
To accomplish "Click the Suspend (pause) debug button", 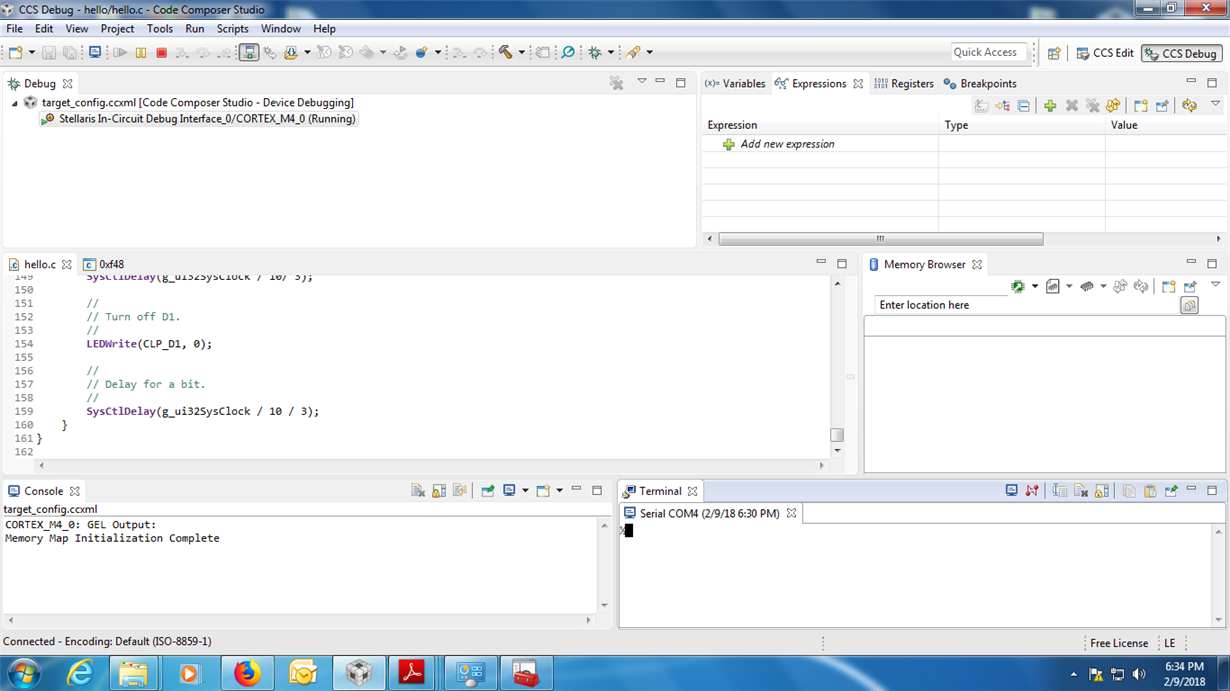I will (141, 52).
